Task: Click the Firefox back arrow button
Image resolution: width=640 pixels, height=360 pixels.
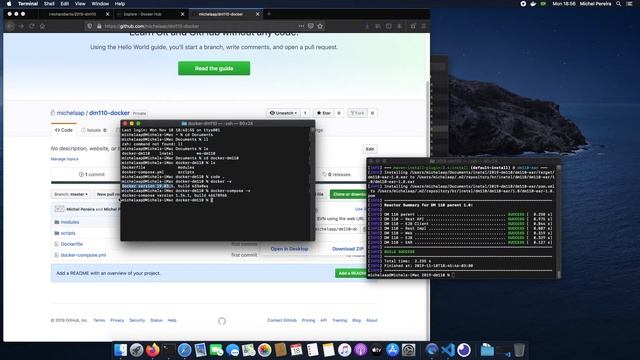Action: click(x=11, y=26)
